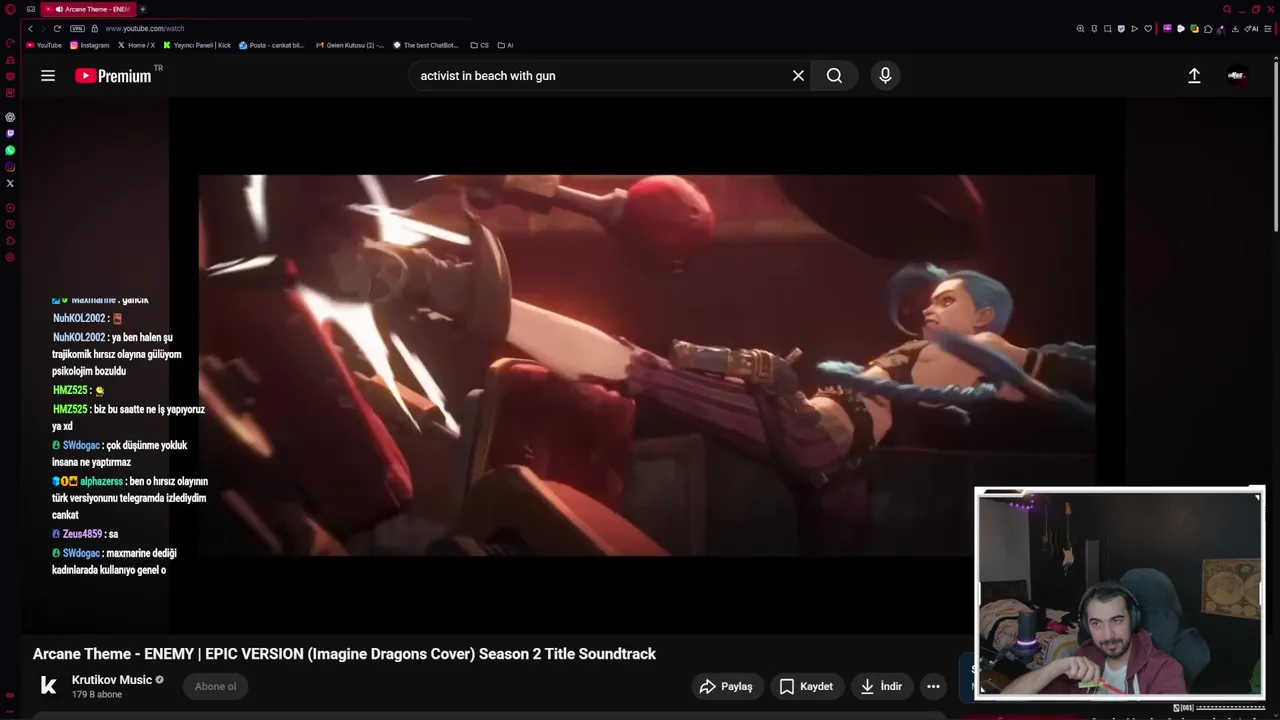The height and width of the screenshot is (720, 1280).
Task: Go back in browser history
Action: (30, 28)
